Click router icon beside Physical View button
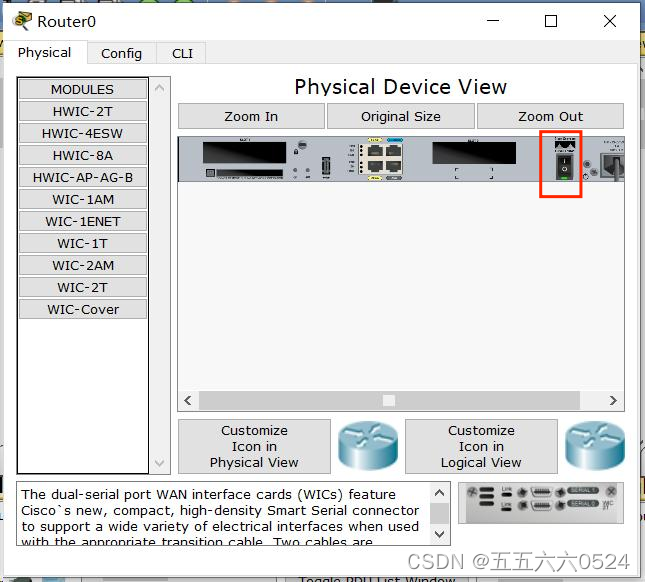645x582 pixels. [368, 446]
